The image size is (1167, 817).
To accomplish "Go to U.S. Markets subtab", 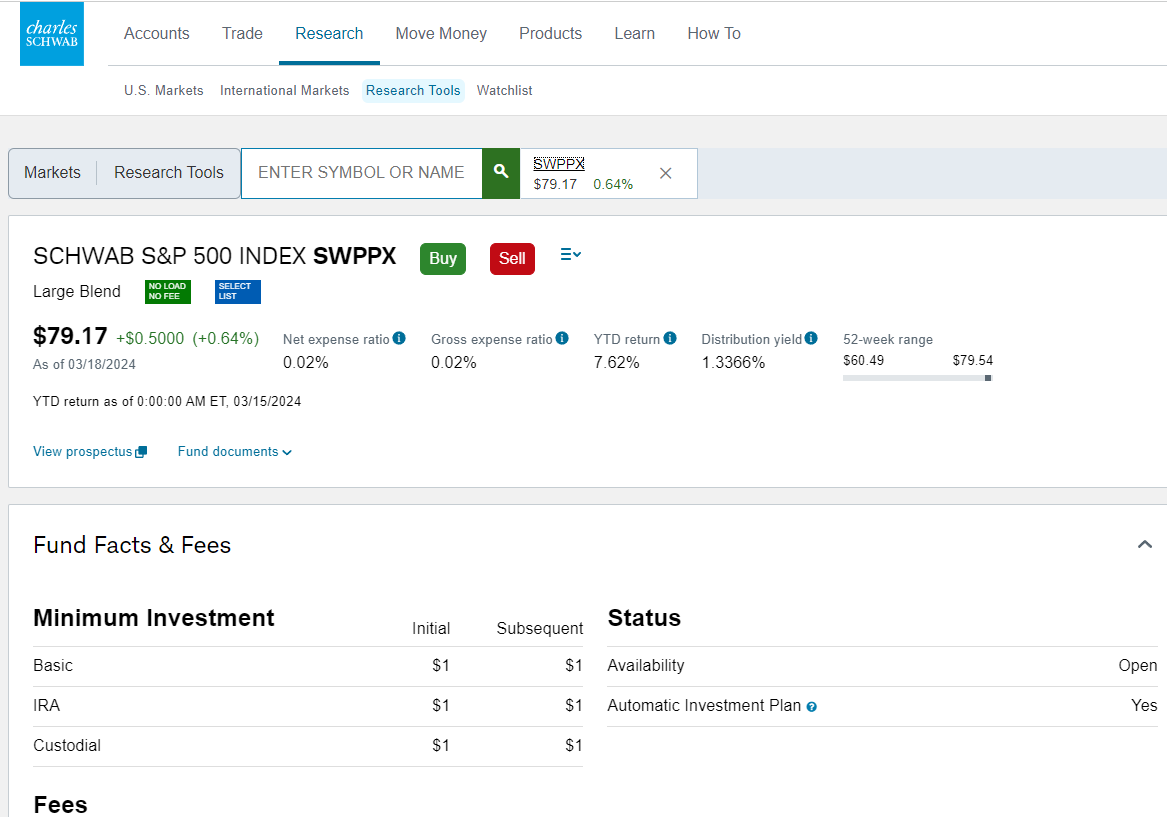I will pyautogui.click(x=164, y=90).
